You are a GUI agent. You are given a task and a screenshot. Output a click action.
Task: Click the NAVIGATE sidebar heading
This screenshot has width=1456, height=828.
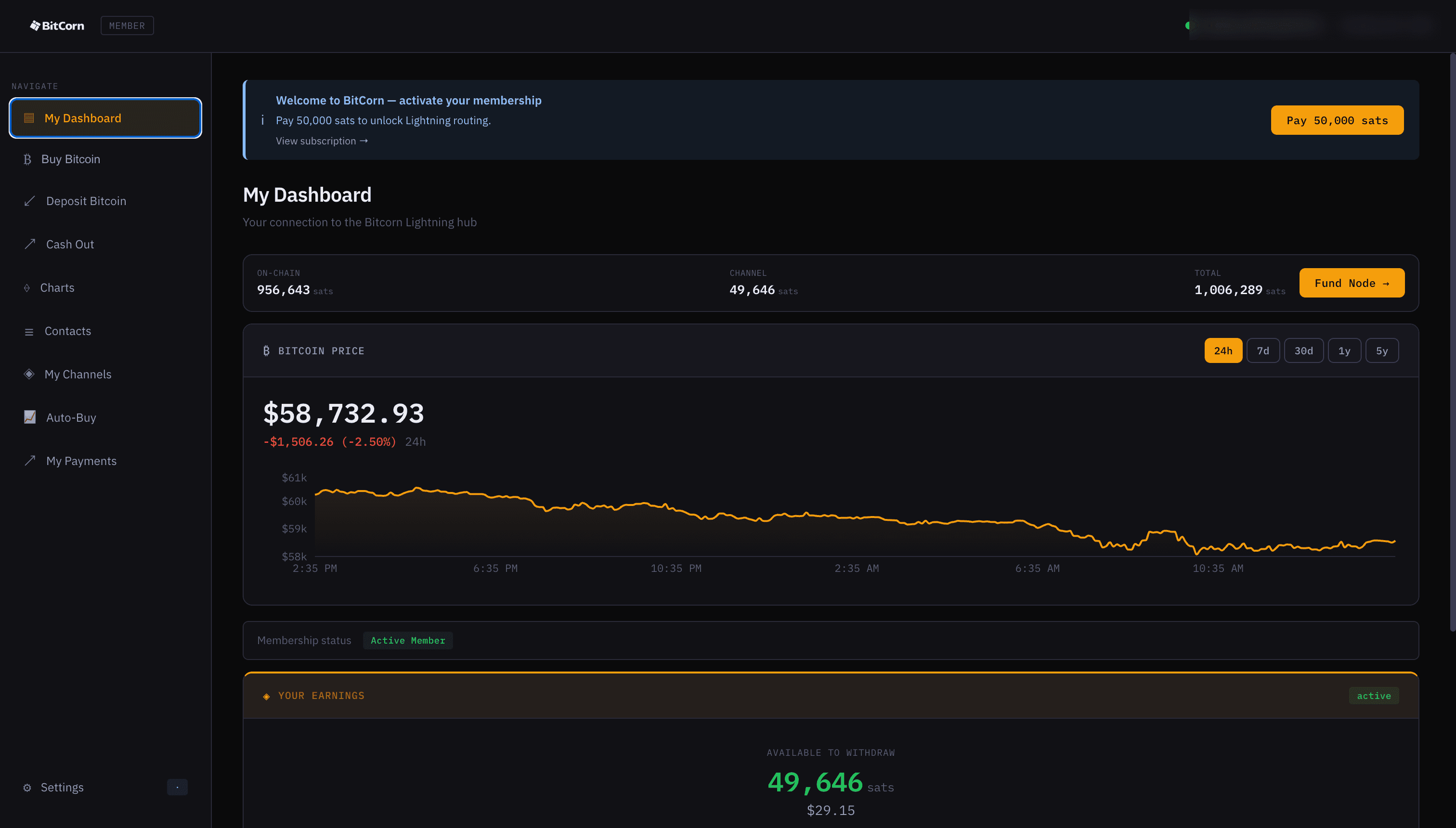coord(35,87)
